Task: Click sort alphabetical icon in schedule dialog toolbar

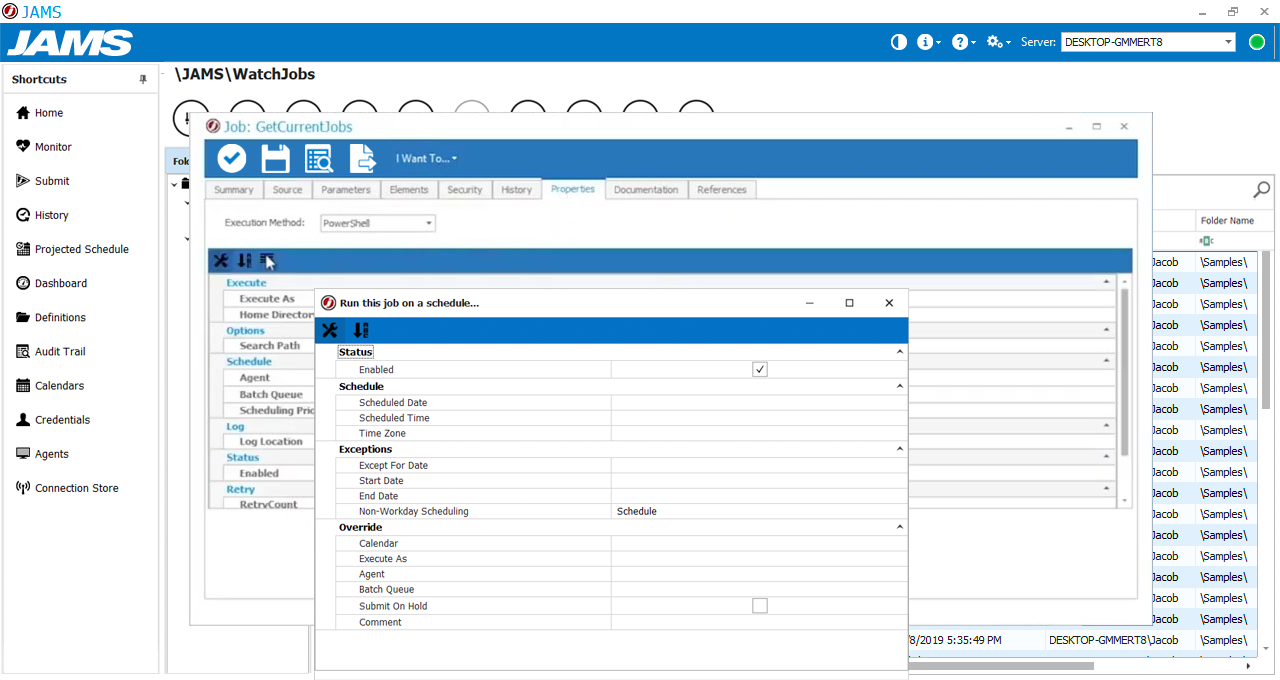Action: point(361,330)
